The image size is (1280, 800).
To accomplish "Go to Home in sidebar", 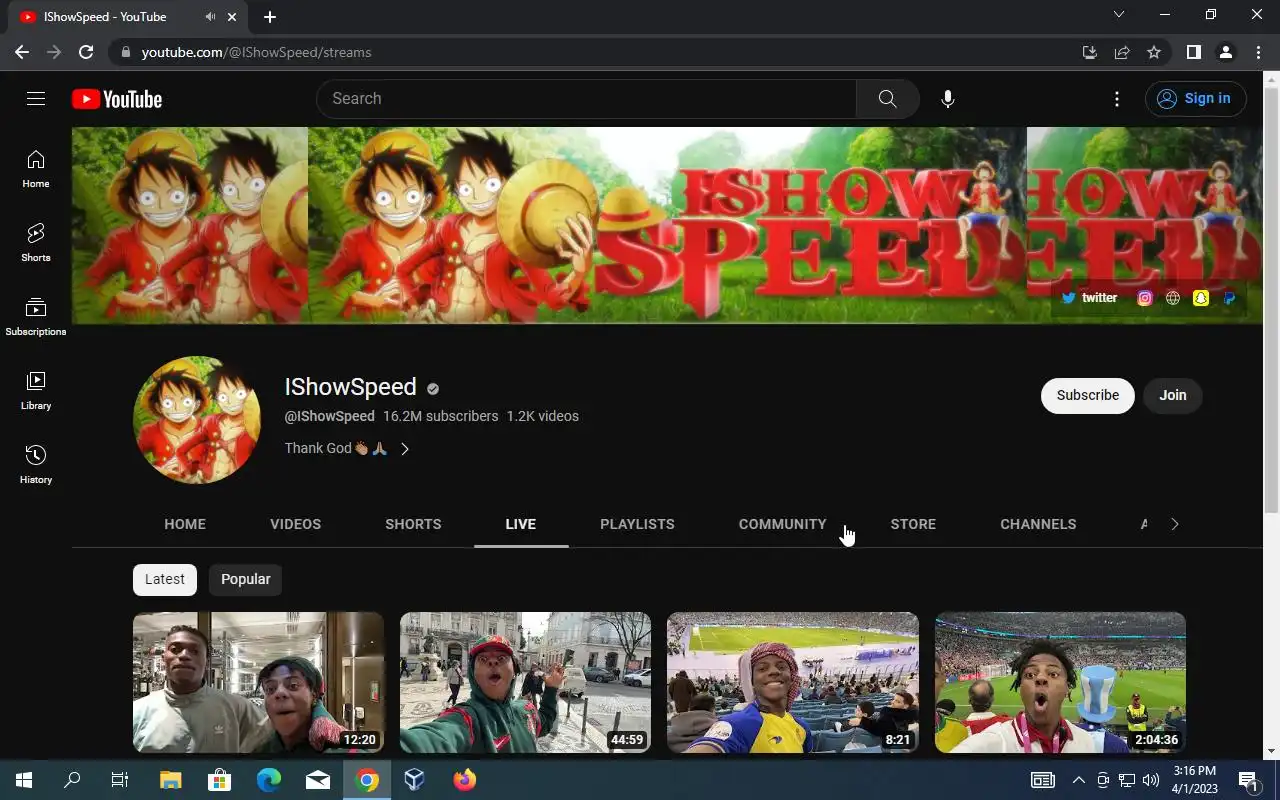I will coord(36,169).
